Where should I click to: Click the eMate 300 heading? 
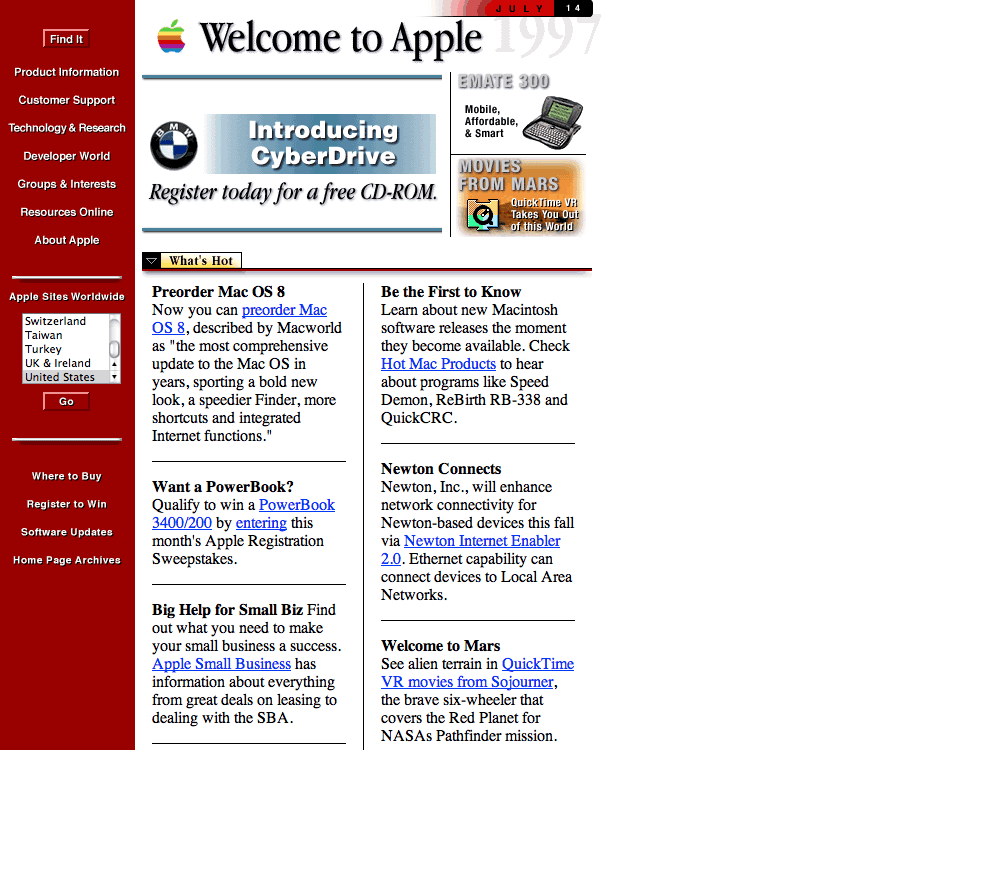click(x=504, y=82)
